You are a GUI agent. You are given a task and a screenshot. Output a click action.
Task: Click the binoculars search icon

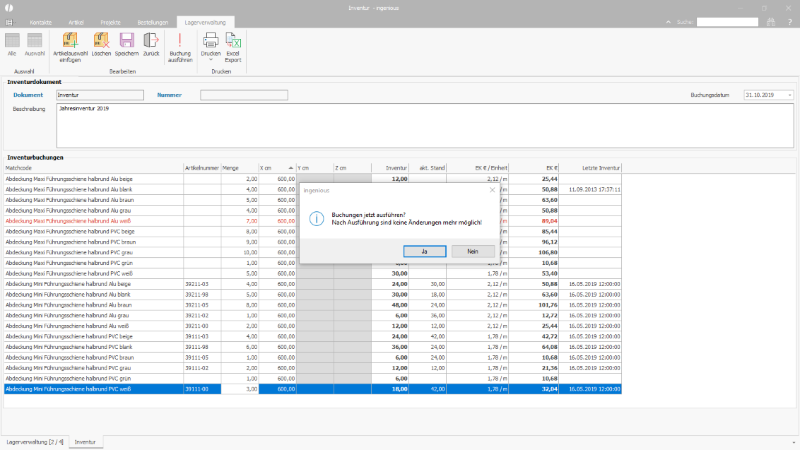(771, 22)
